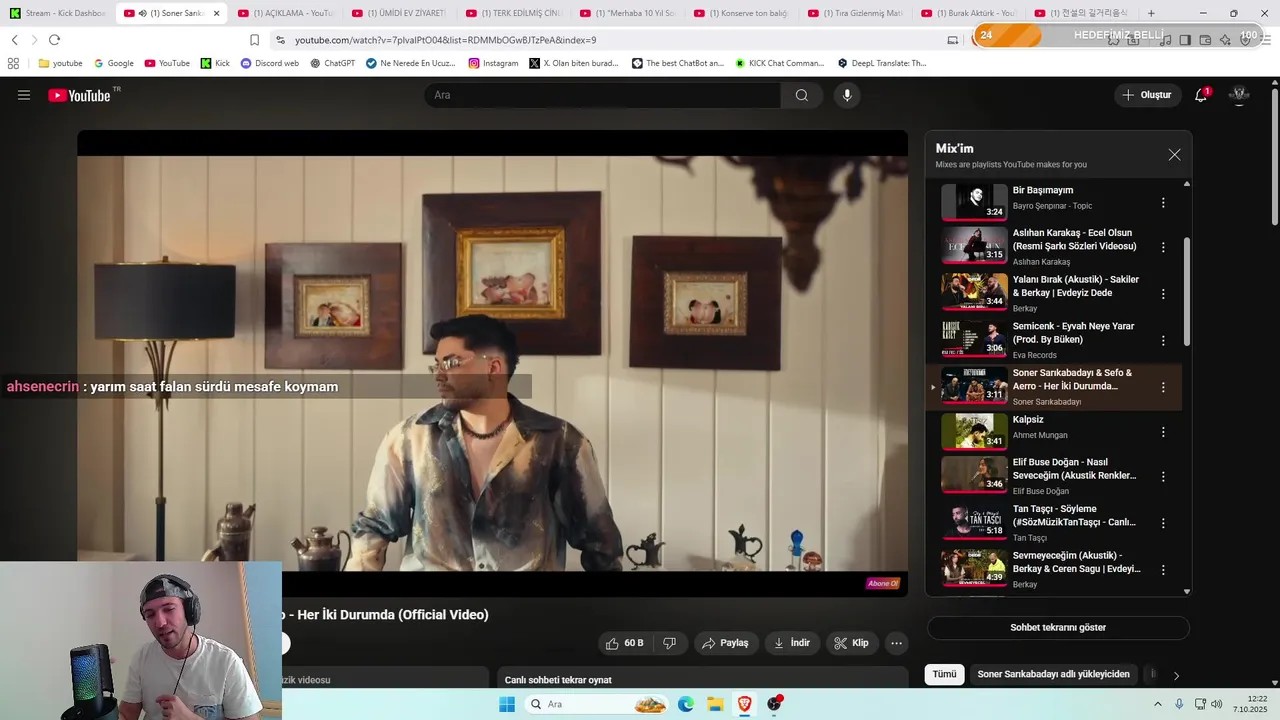This screenshot has height=720, width=1280.
Task: Open Microsoft Edge from the taskbar
Action: point(686,704)
